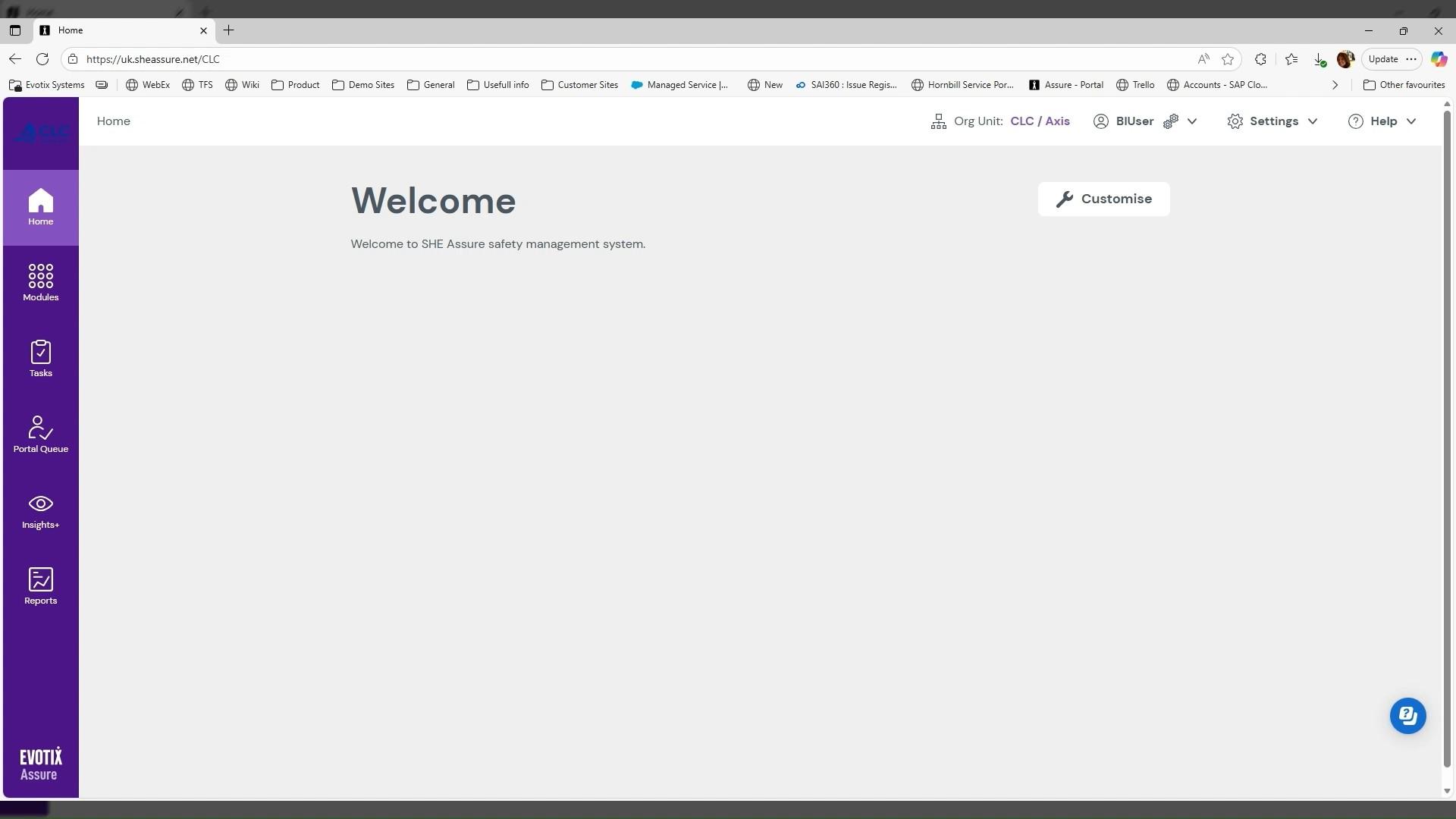Open the Modules grid icon in sidebar
Screen dimensions: 1456x819
coord(40,282)
